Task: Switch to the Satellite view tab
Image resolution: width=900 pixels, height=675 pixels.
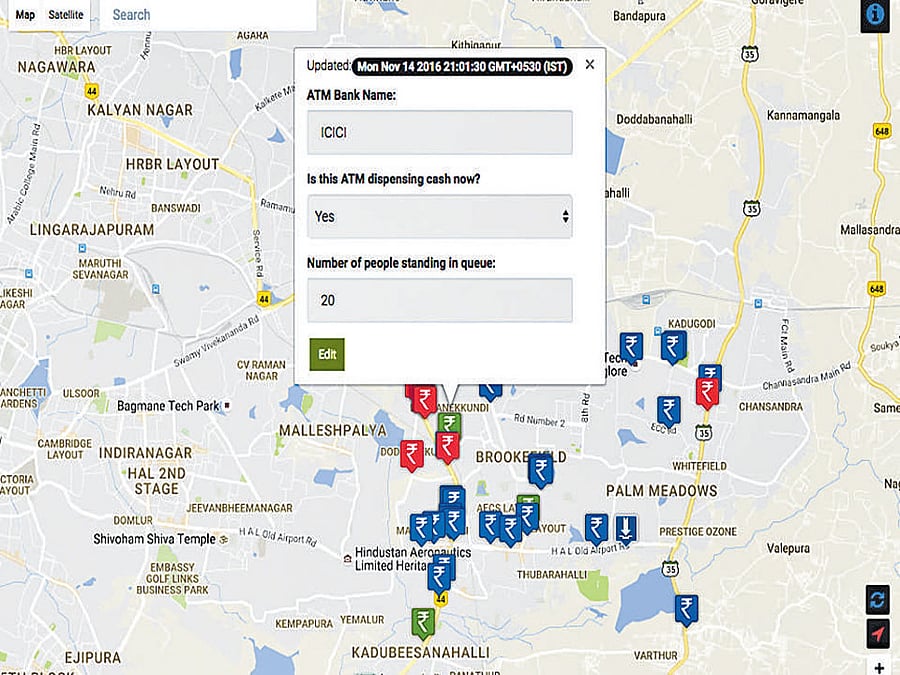Action: point(67,15)
